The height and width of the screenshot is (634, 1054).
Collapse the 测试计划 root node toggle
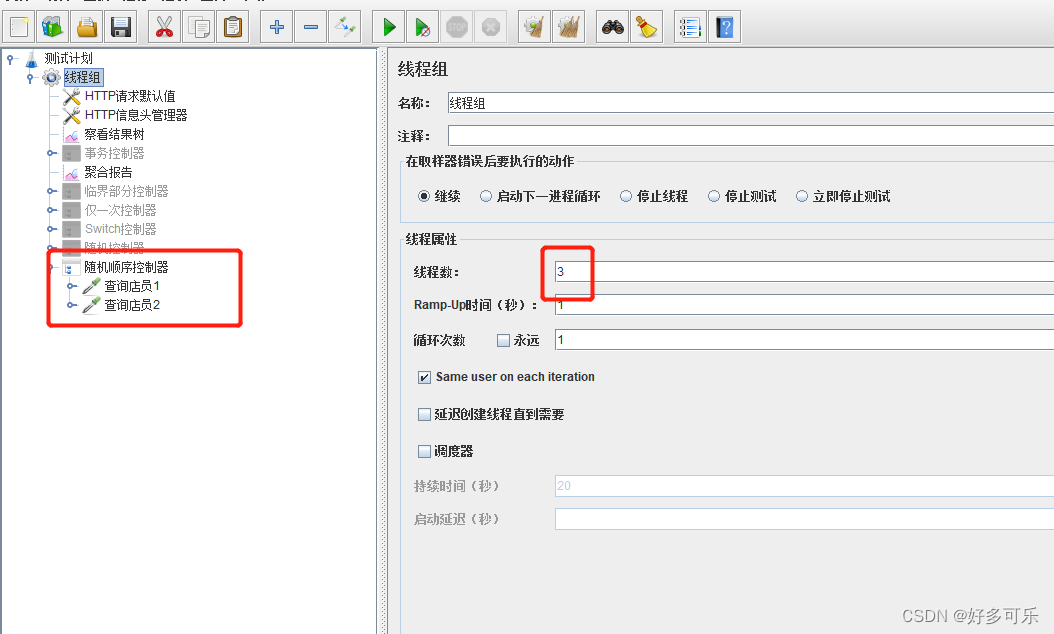10,59
